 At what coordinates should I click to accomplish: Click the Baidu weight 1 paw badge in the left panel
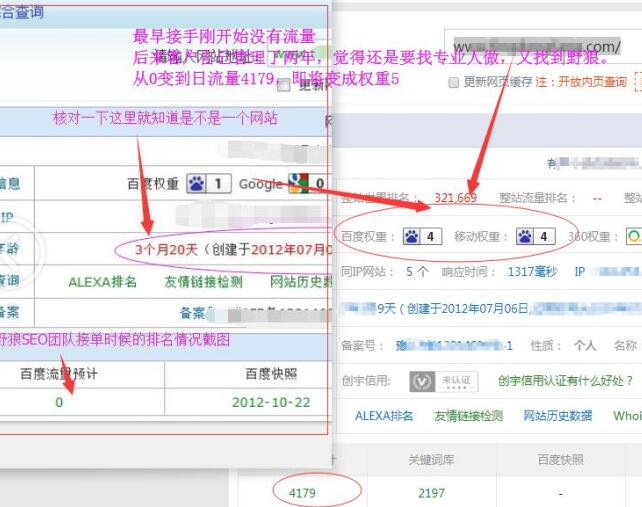pos(208,183)
